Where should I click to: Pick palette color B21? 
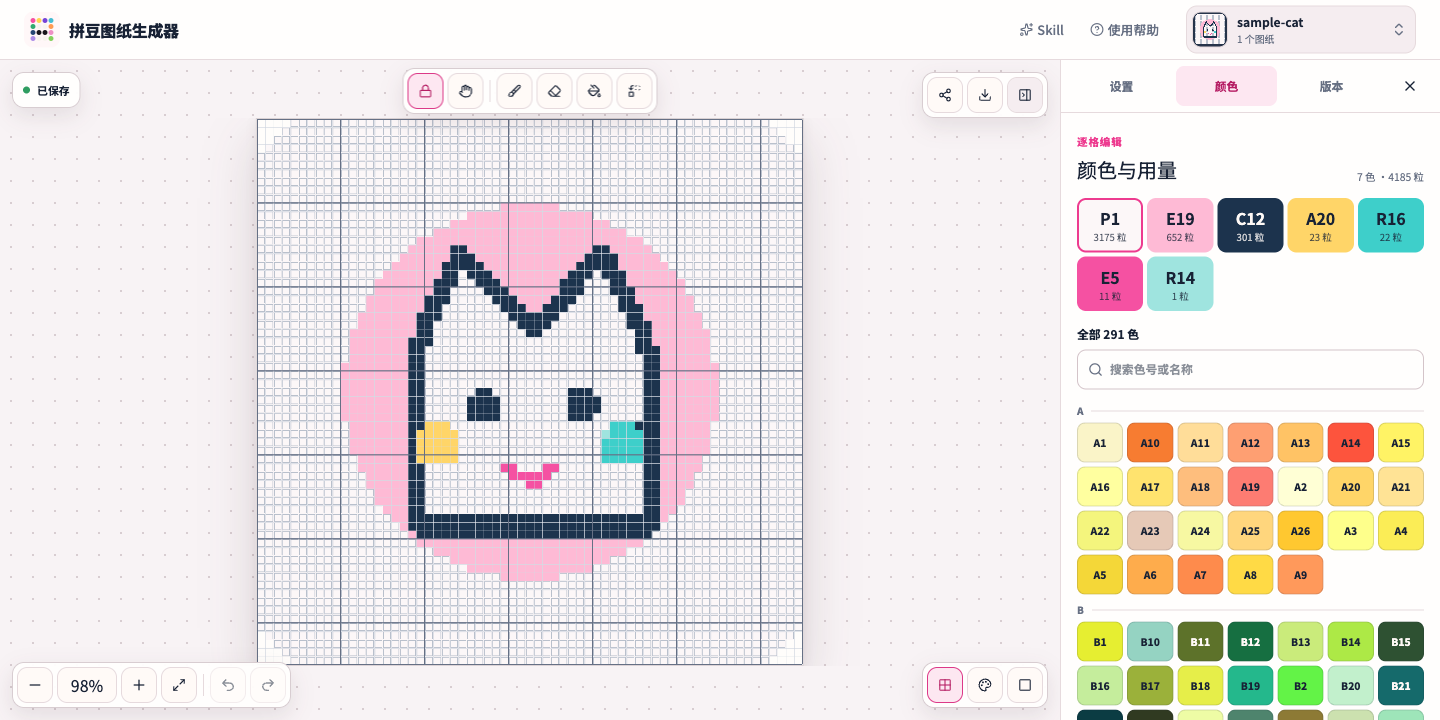[x=1401, y=686]
